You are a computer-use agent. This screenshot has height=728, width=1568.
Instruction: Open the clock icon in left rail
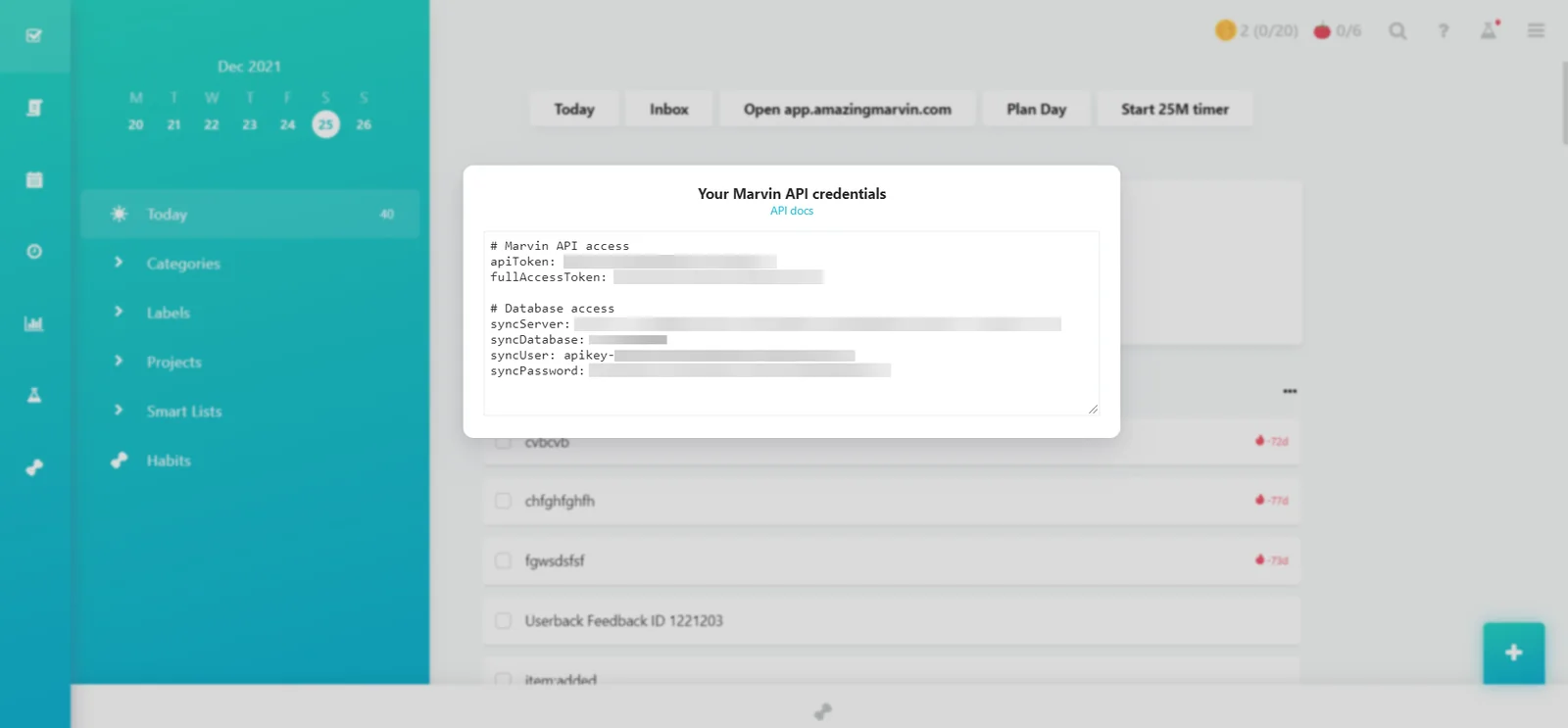tap(34, 252)
